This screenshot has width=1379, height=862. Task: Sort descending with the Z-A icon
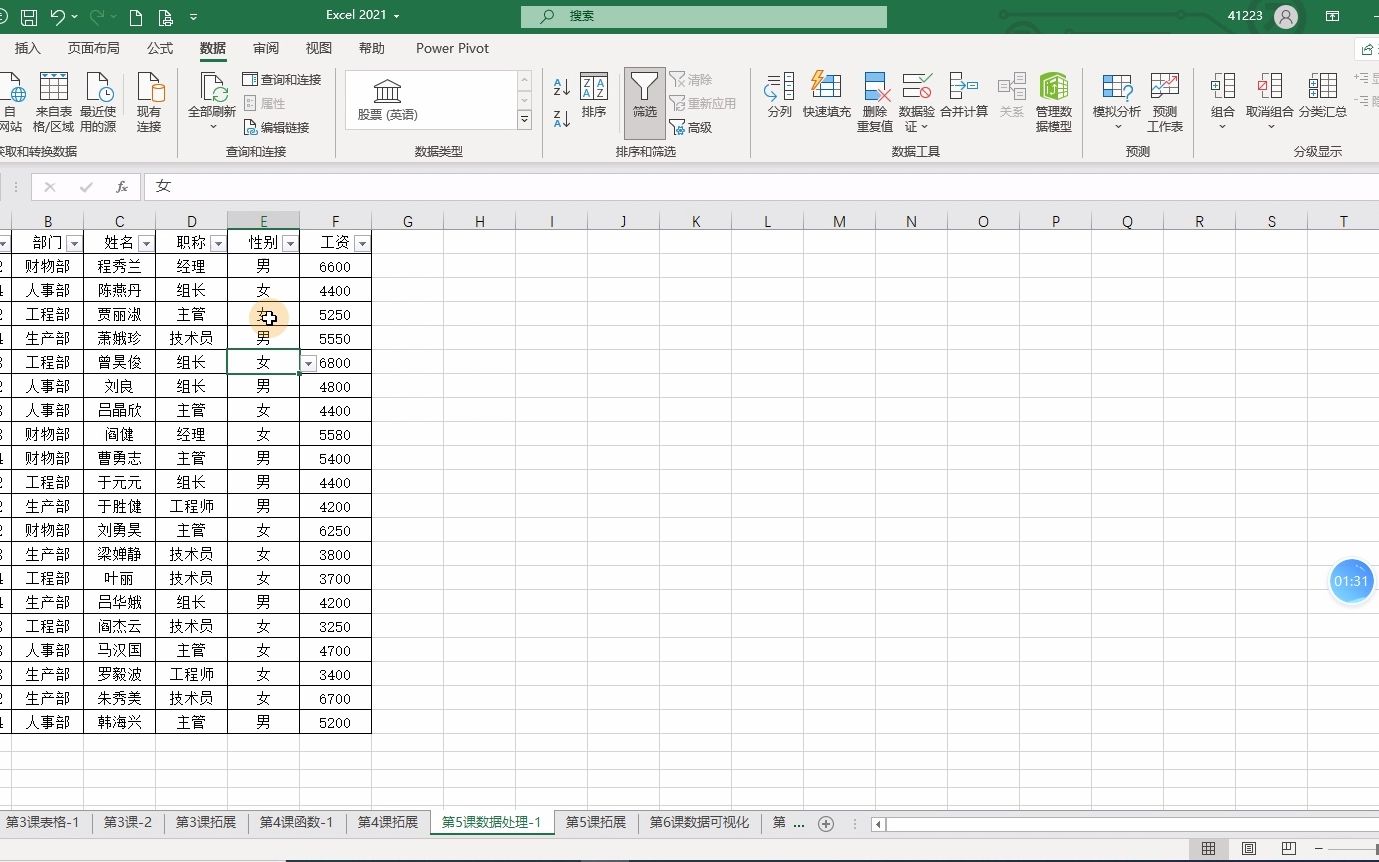tap(562, 119)
